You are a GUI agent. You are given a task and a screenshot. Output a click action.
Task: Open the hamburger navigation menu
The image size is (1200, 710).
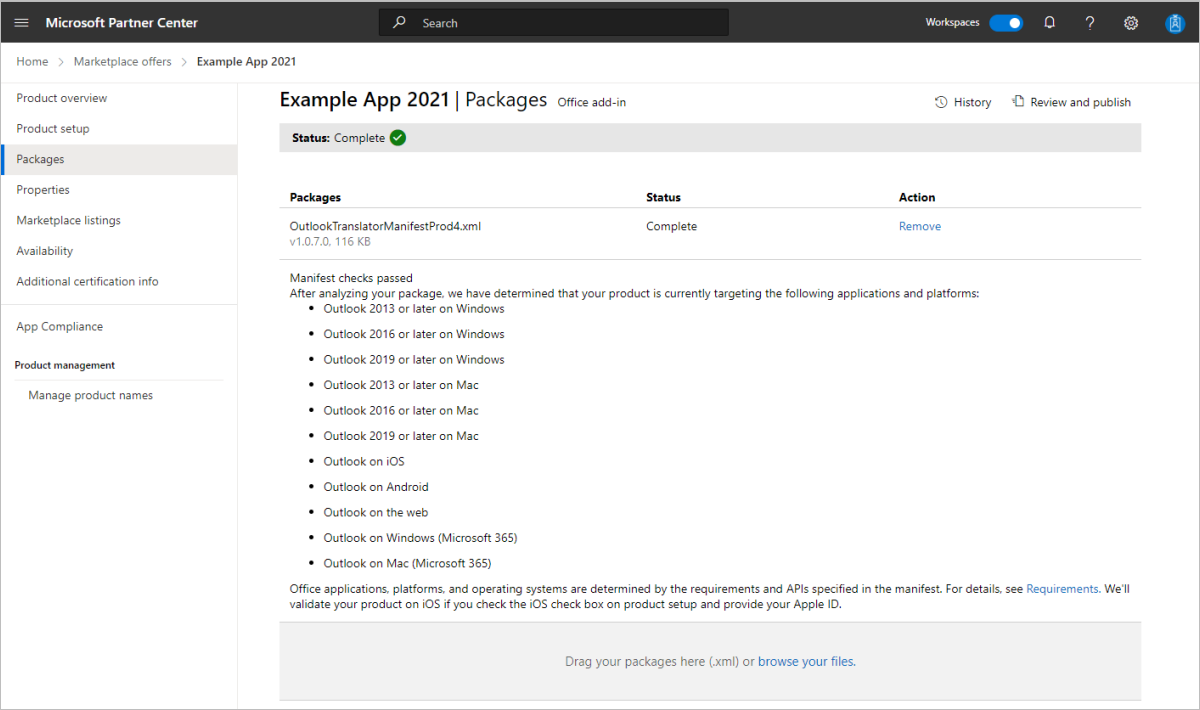[21, 23]
